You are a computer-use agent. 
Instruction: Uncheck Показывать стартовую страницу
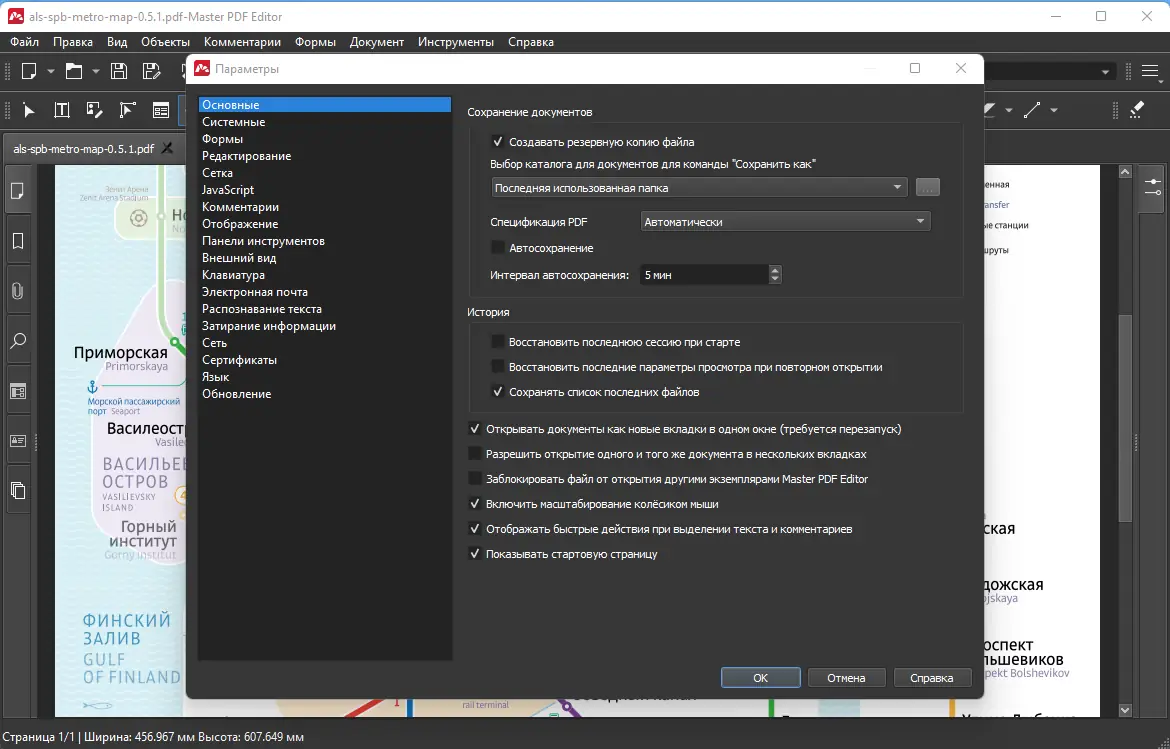pos(475,554)
